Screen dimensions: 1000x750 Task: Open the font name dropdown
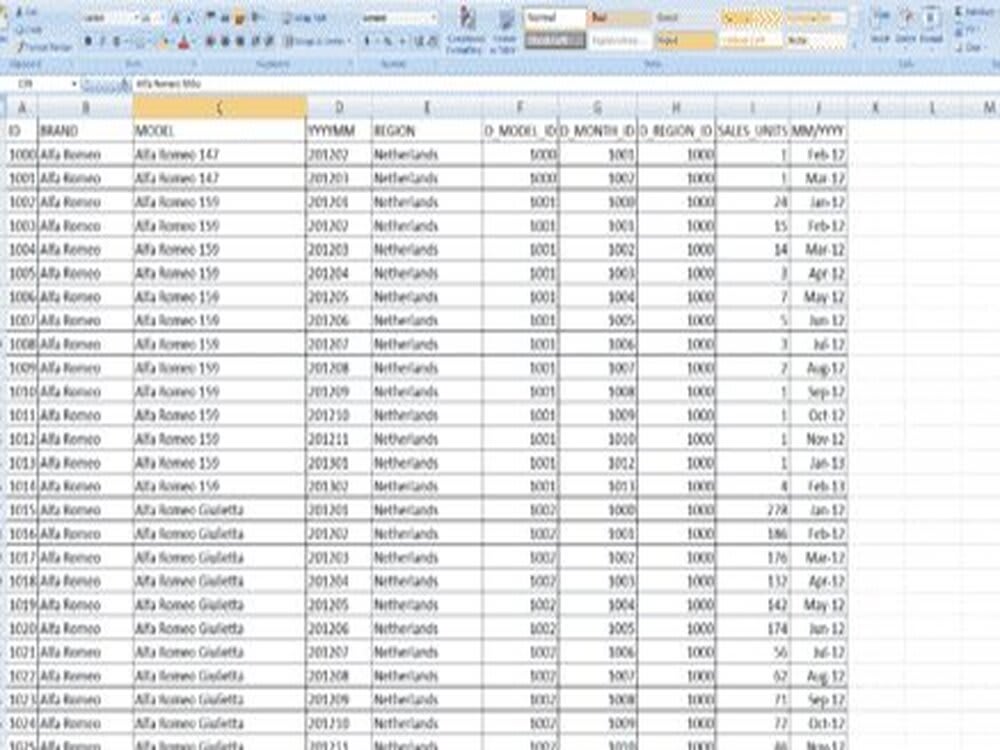coord(135,18)
